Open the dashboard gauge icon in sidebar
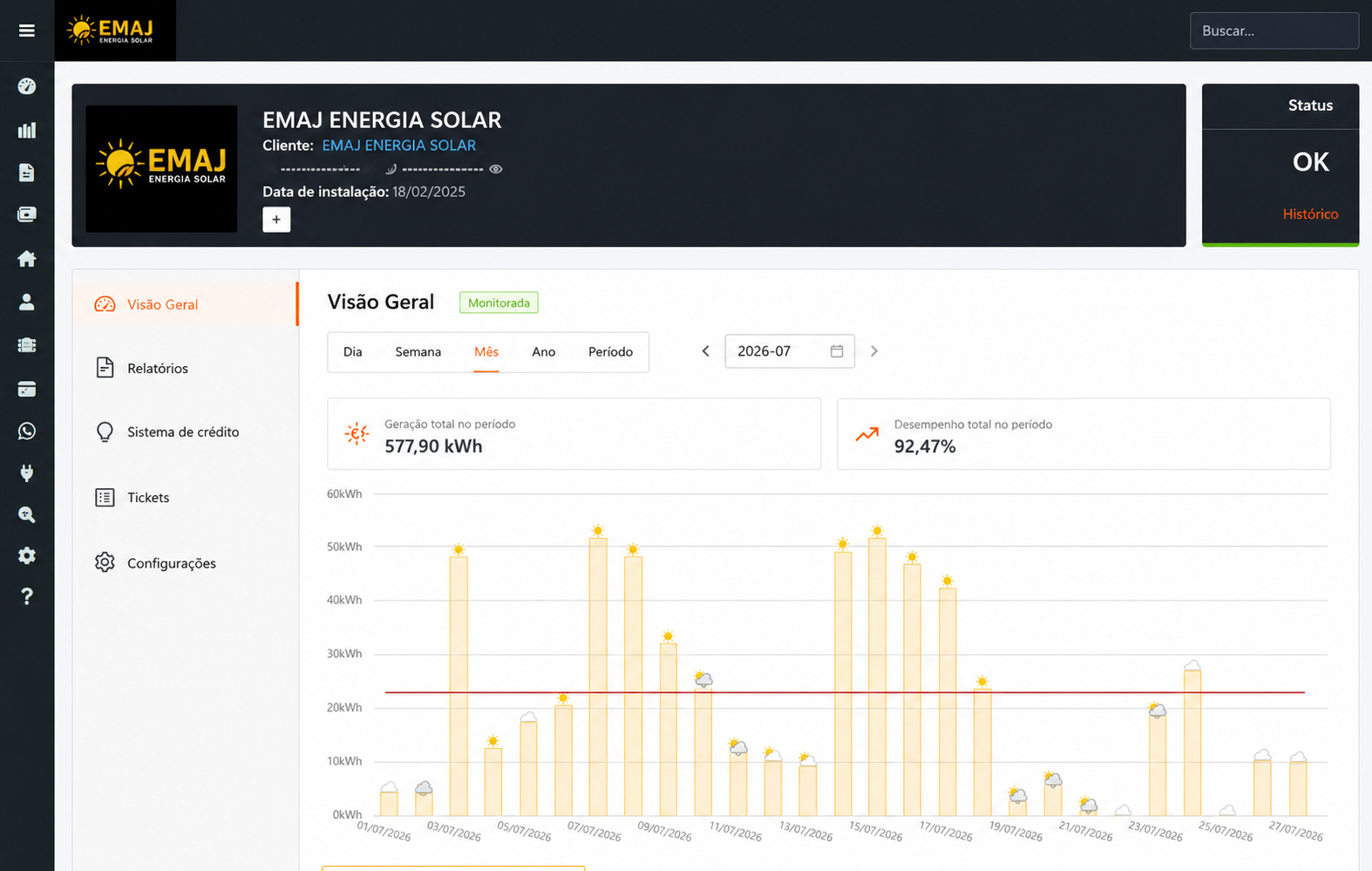This screenshot has height=871, width=1372. pyautogui.click(x=27, y=86)
